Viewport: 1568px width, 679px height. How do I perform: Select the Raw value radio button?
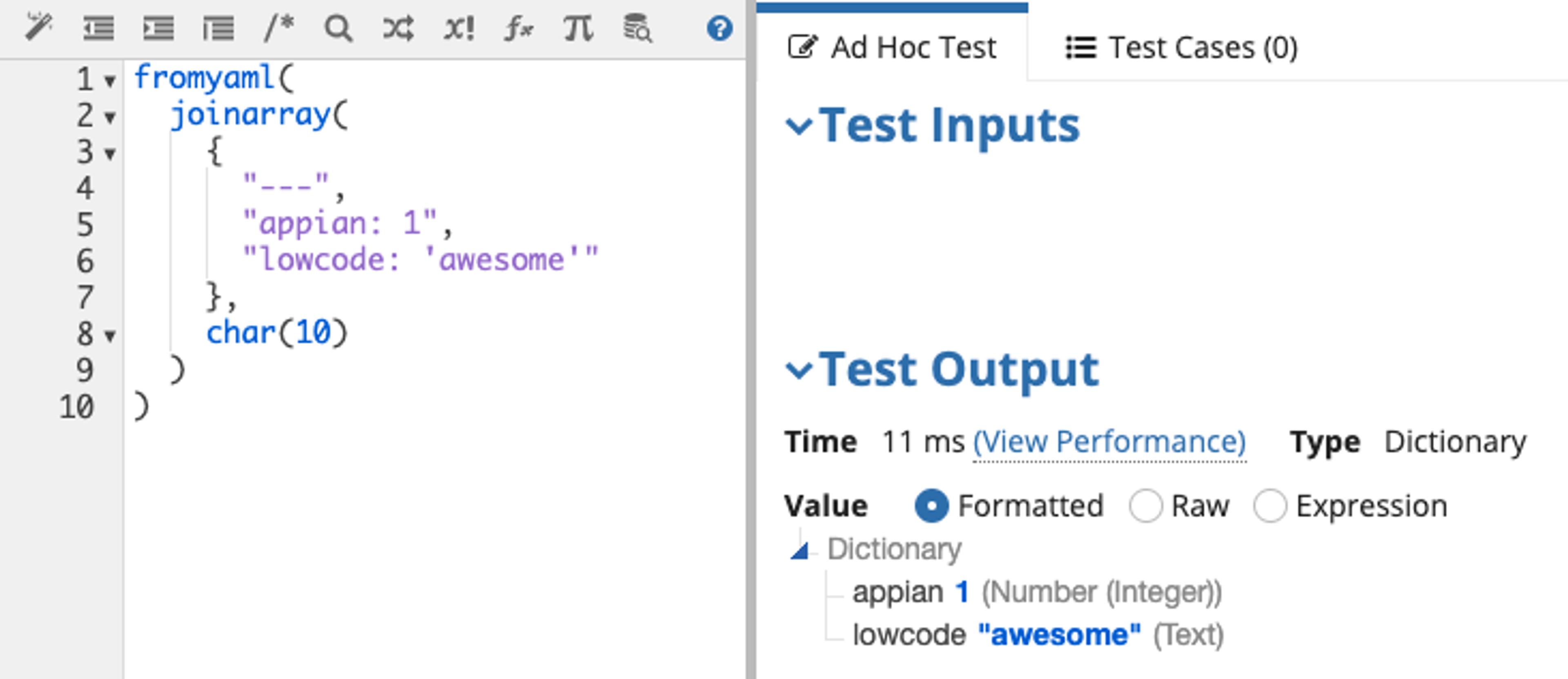(x=1145, y=505)
